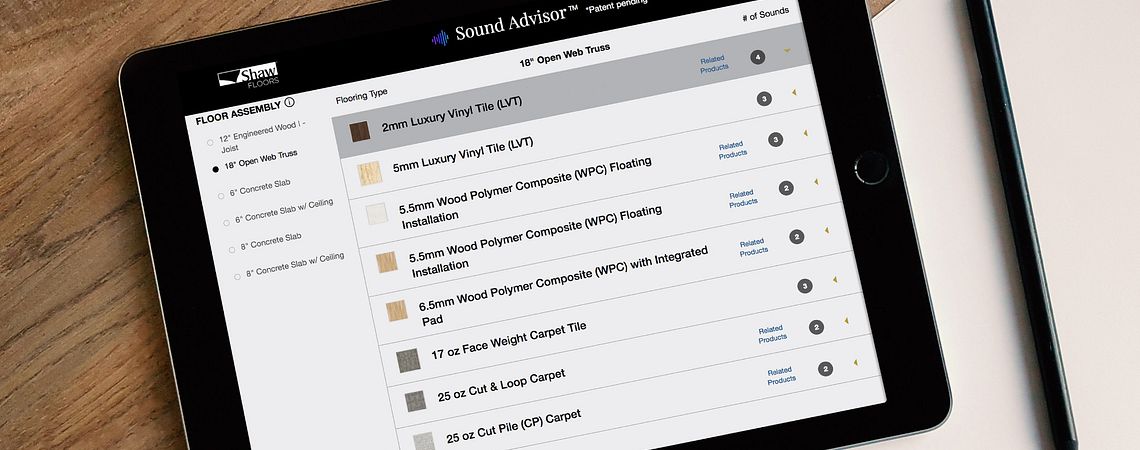Screen dimensions: 1140x450
Task: Expand the 25 oz Cut Pile Carpet arrow
Action: pyautogui.click(x=856, y=362)
